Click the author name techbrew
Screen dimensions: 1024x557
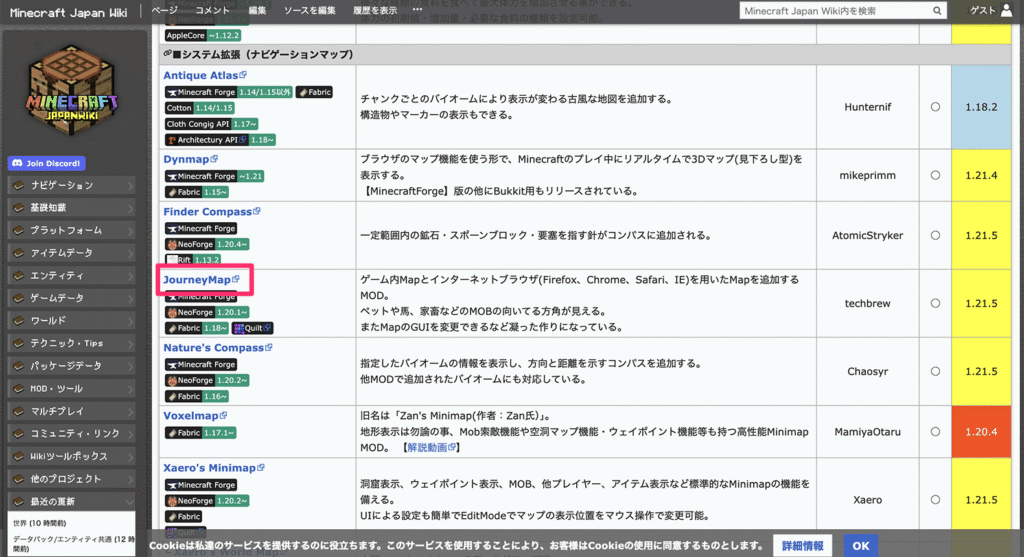pos(867,303)
